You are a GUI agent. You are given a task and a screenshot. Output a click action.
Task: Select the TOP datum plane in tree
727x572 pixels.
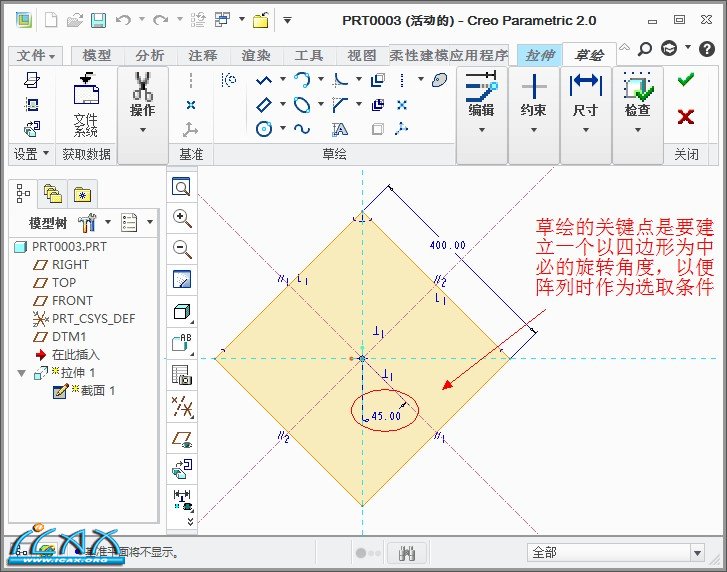click(63, 283)
